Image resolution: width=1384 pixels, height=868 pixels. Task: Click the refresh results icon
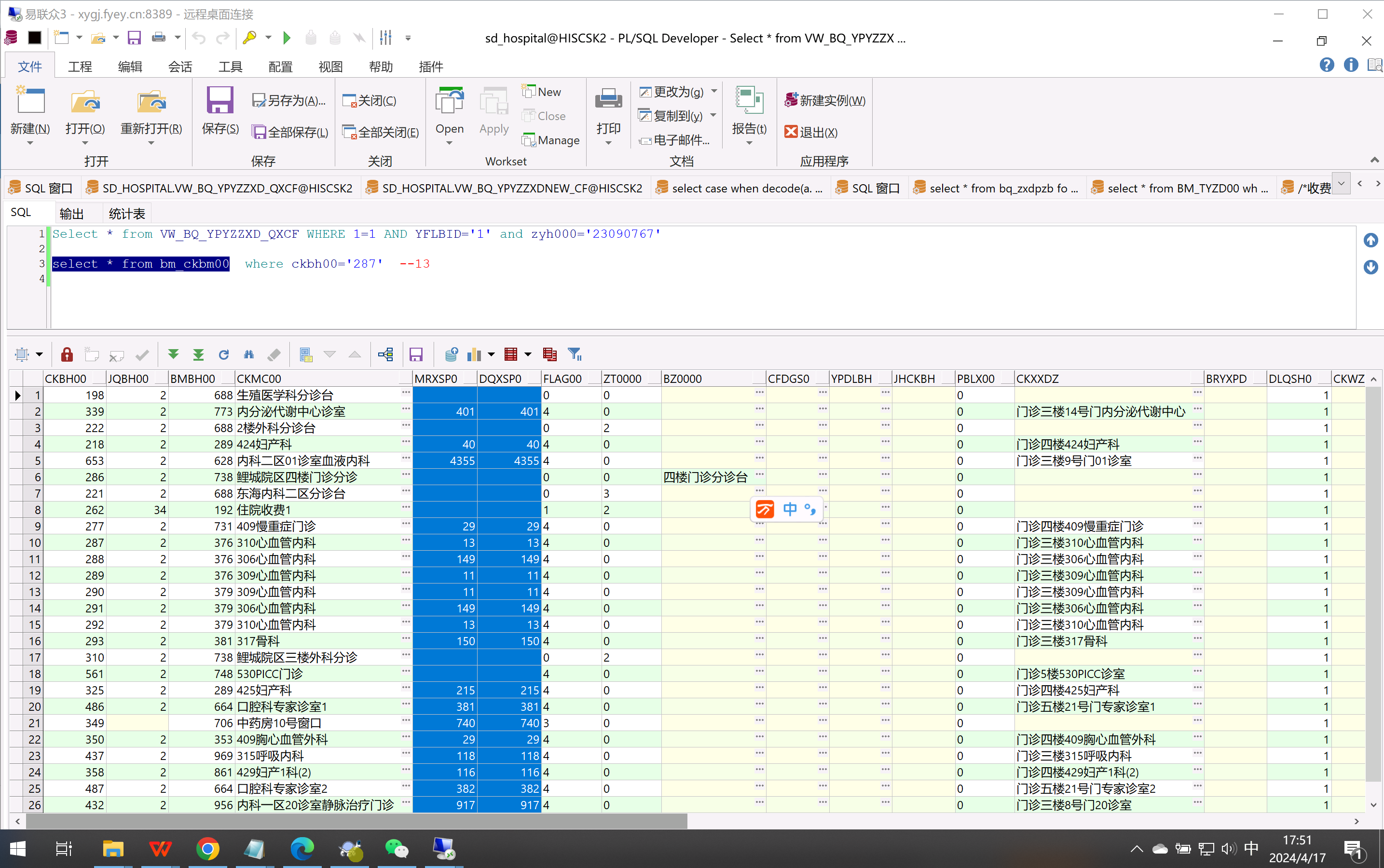click(223, 354)
